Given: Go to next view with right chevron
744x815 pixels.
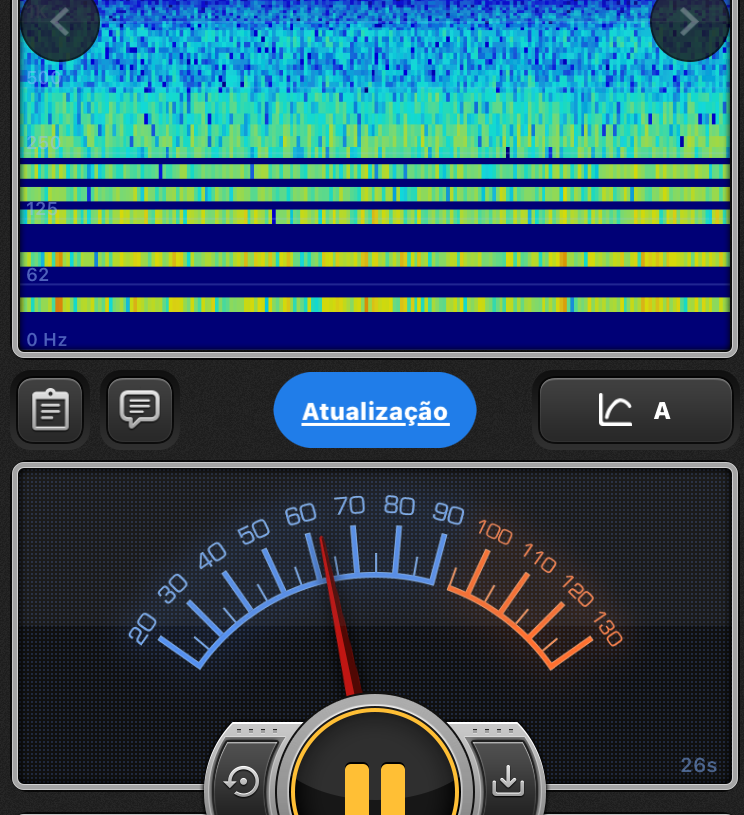Looking at the screenshot, I should [x=689, y=22].
